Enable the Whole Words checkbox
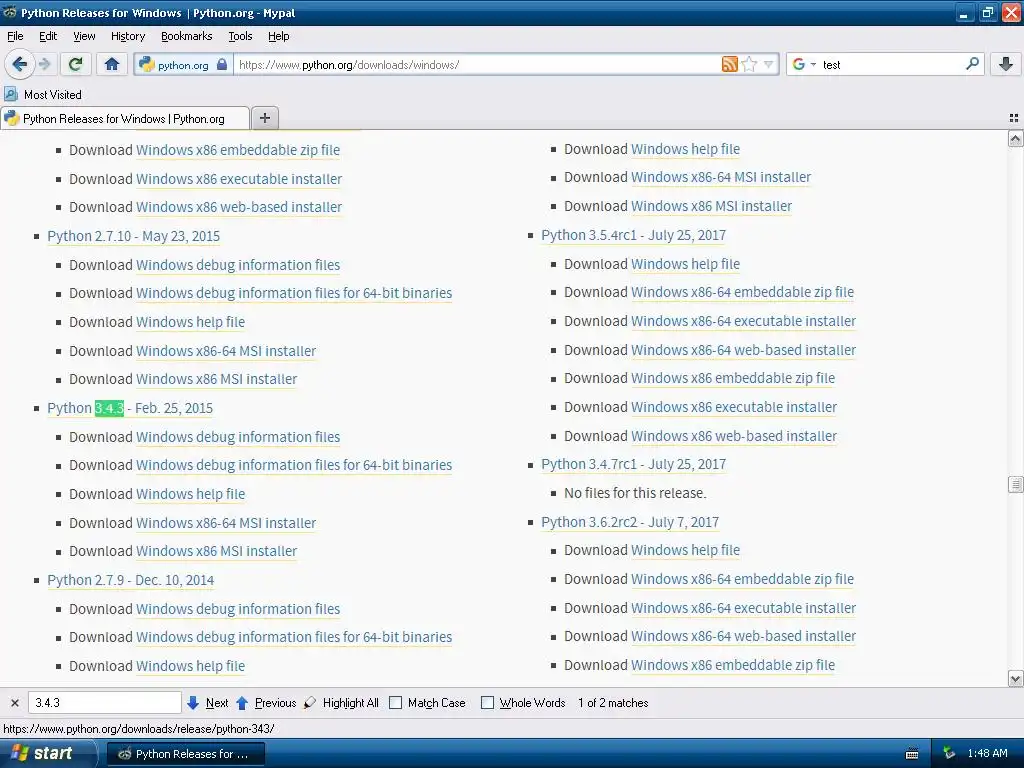Image resolution: width=1024 pixels, height=768 pixels. (x=487, y=703)
